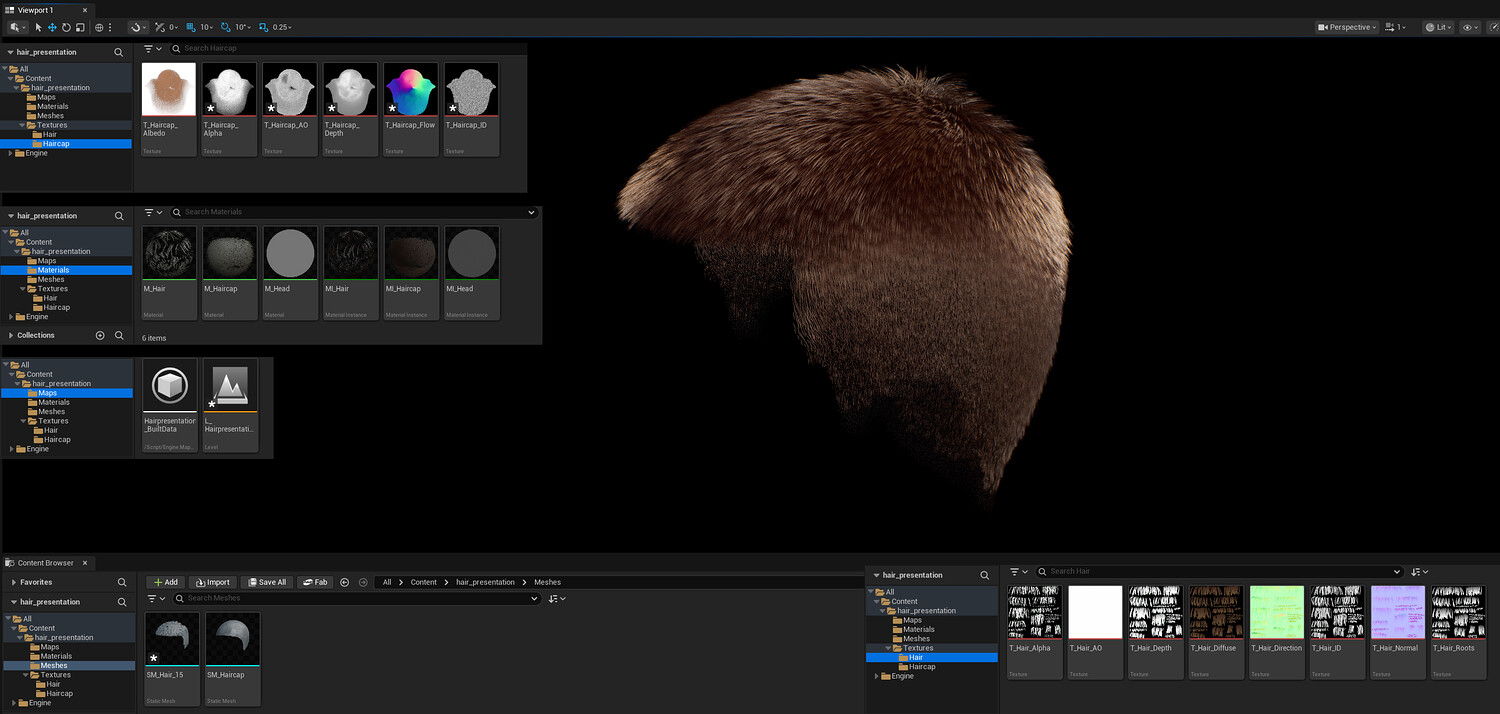Toggle rotation snapping
This screenshot has height=714, width=1500.
[x=226, y=28]
